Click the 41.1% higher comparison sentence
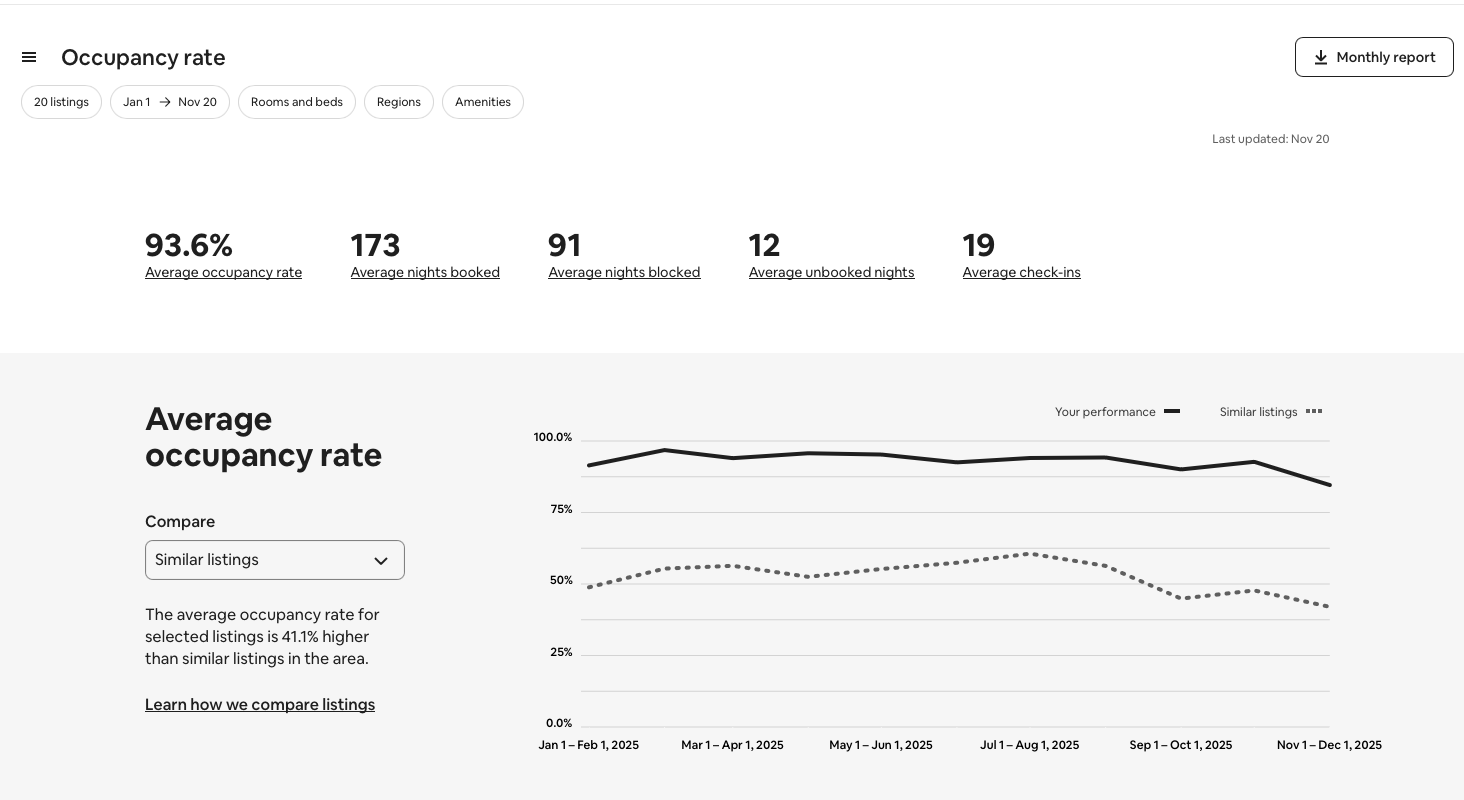 [x=262, y=637]
